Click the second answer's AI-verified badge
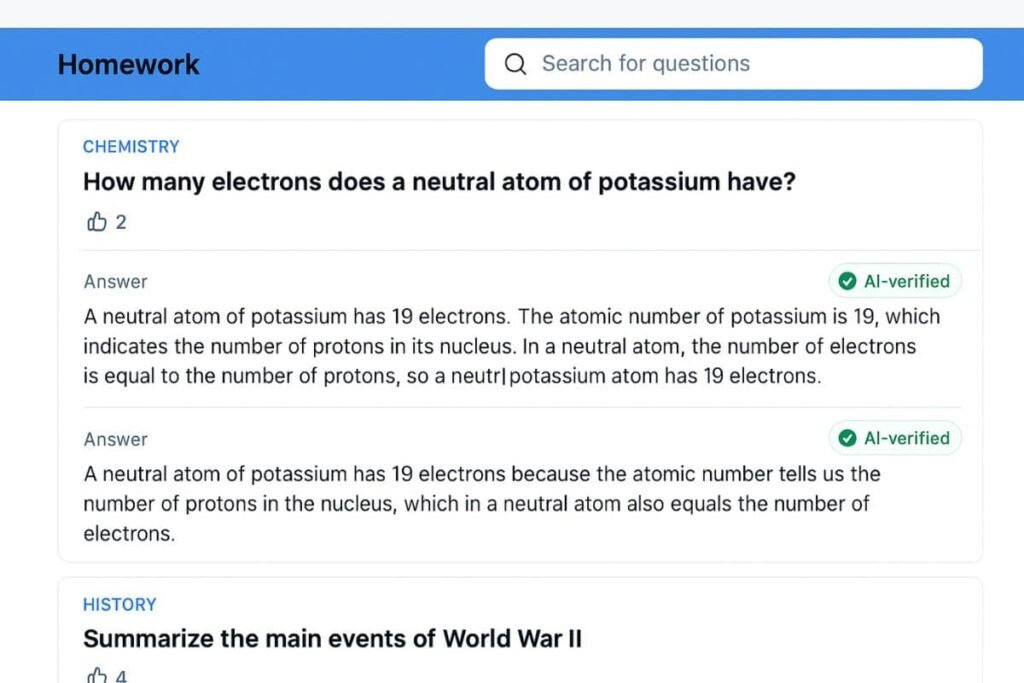Image resolution: width=1024 pixels, height=683 pixels. coord(895,438)
